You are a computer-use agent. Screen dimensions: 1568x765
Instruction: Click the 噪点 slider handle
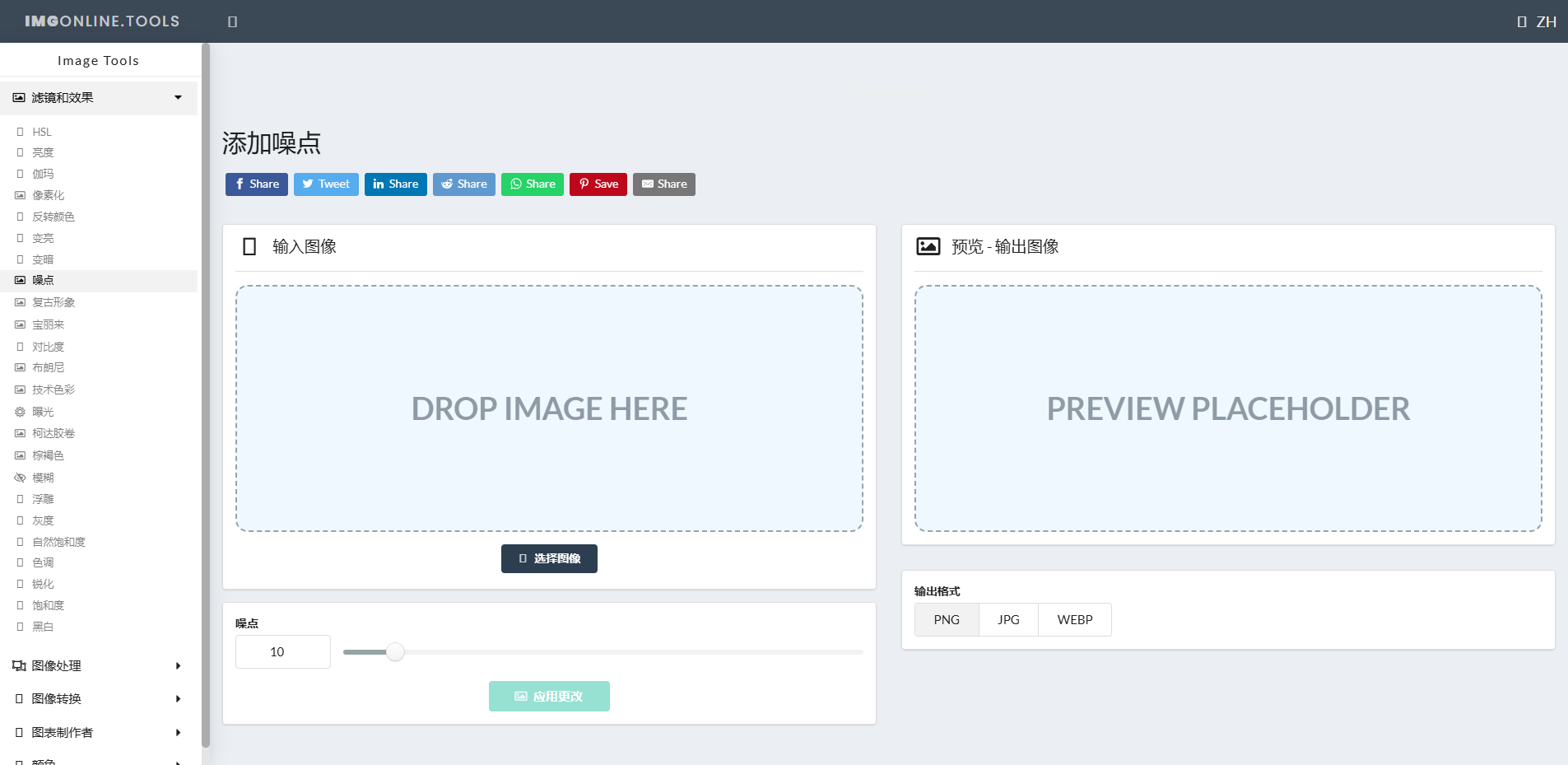pyautogui.click(x=396, y=651)
